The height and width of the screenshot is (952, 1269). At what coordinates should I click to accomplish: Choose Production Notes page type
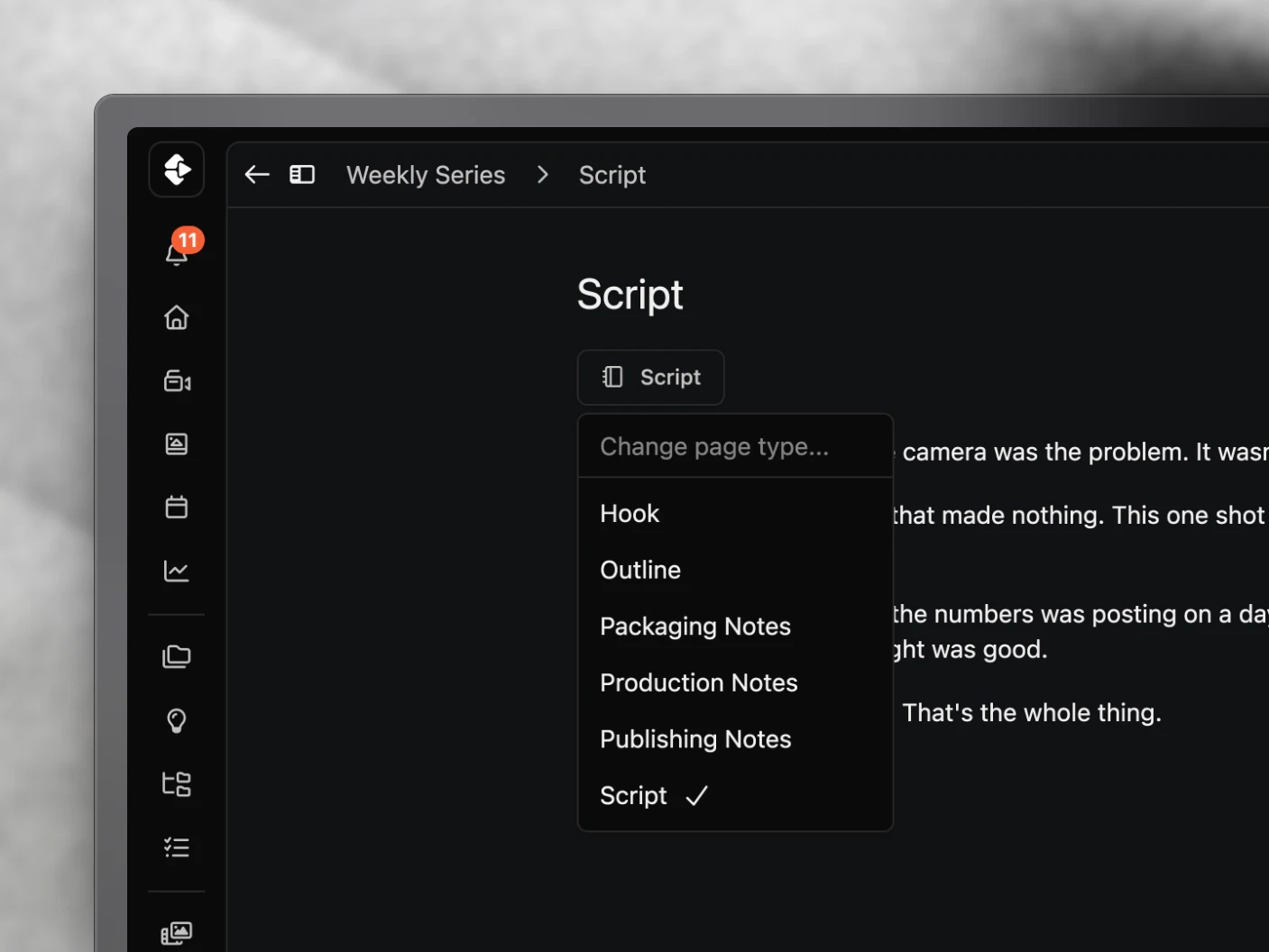pos(735,682)
